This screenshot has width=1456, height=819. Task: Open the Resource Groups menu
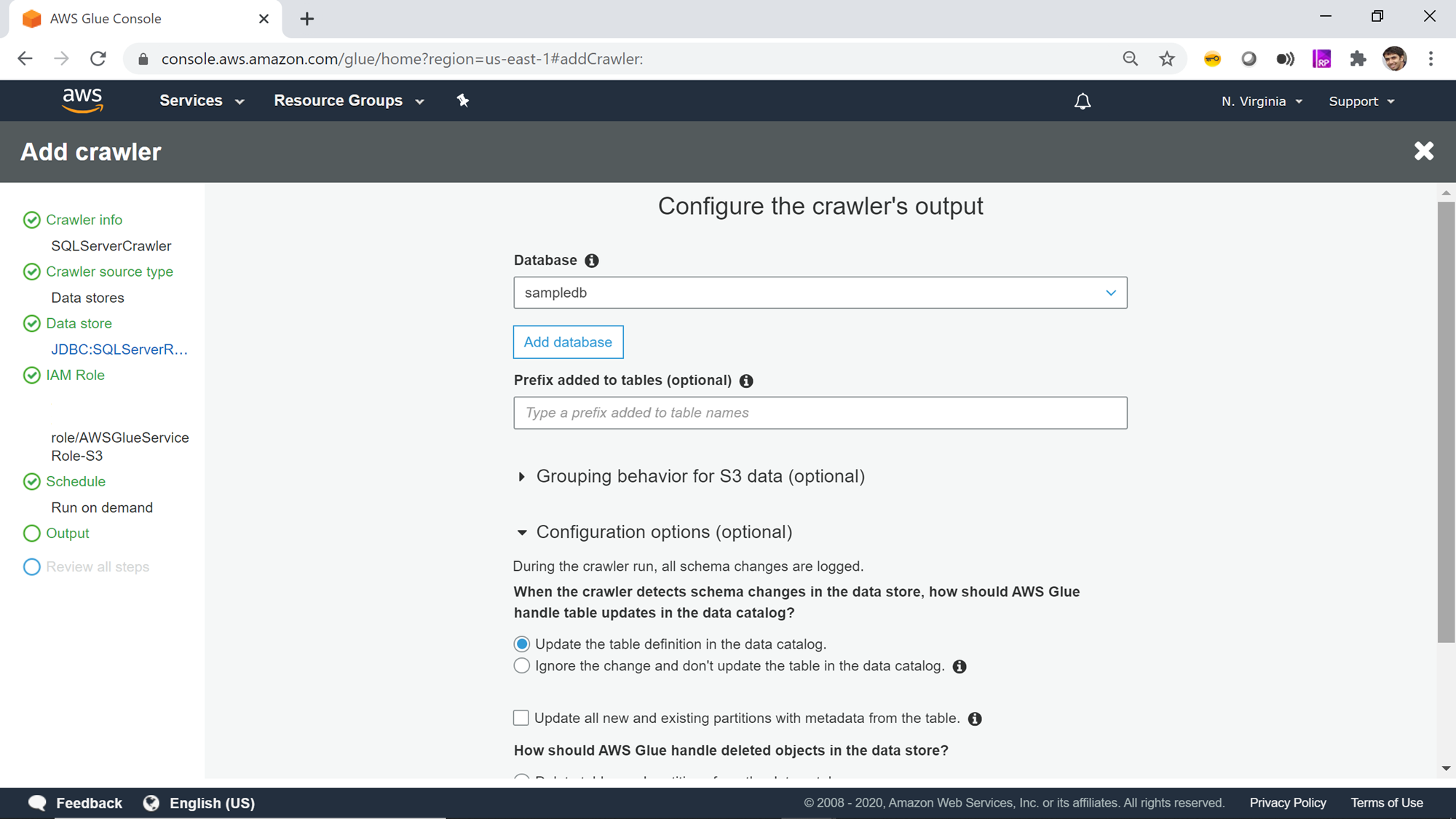[349, 100]
